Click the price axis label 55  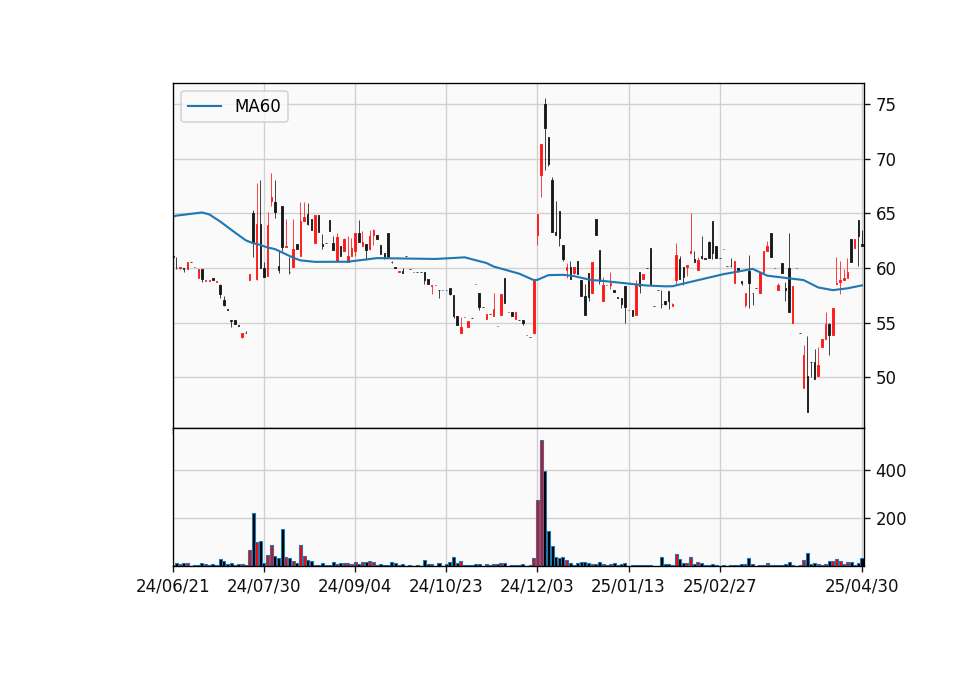886,323
